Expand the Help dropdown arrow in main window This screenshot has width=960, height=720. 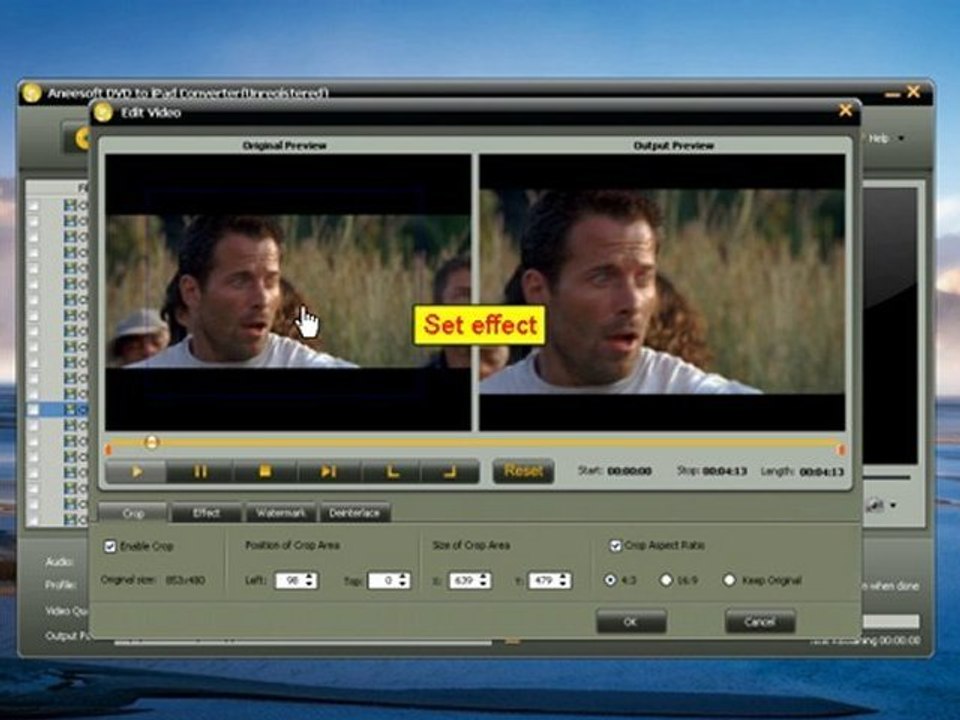click(901, 138)
